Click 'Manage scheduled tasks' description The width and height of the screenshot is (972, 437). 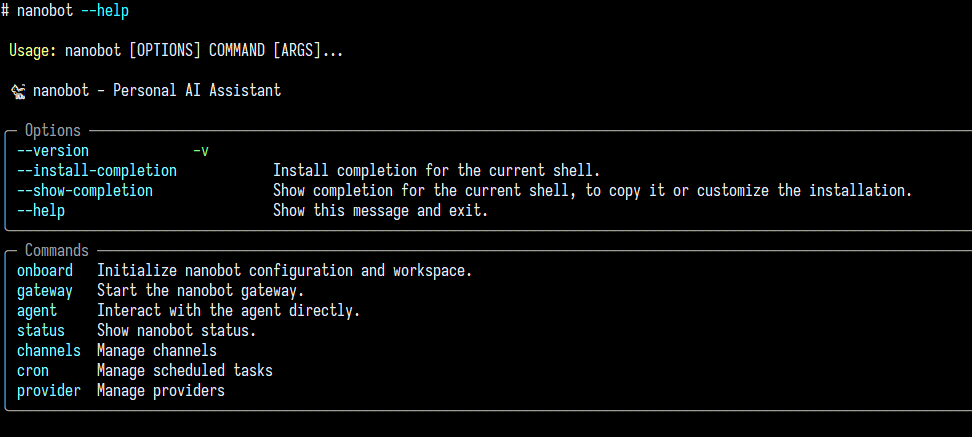pyautogui.click(x=185, y=371)
